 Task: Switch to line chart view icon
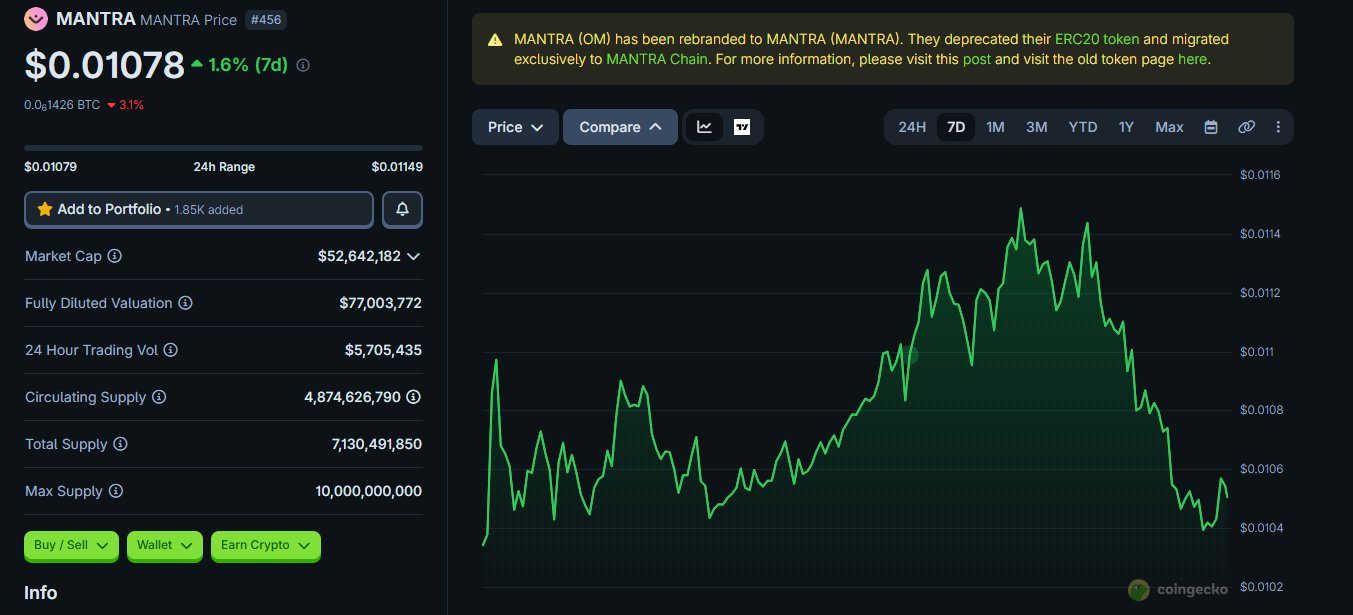point(705,127)
